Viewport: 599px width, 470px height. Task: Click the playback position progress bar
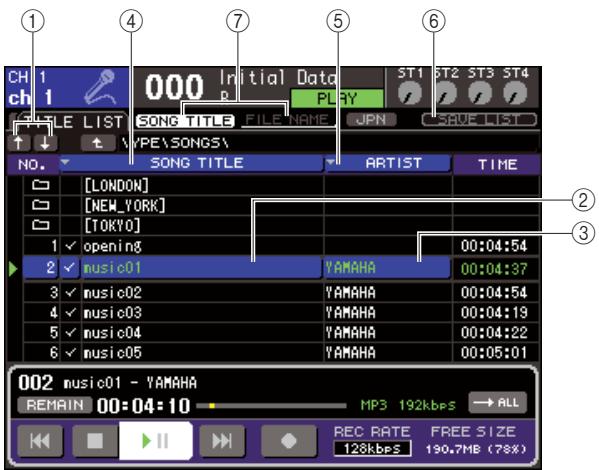click(x=271, y=406)
